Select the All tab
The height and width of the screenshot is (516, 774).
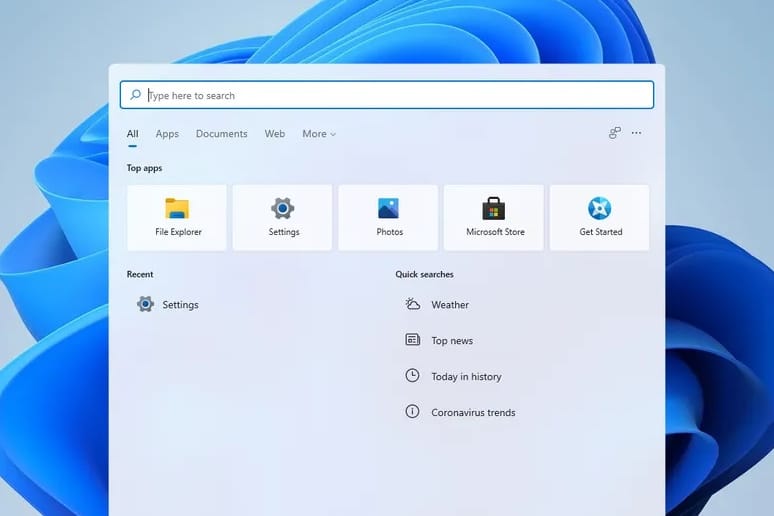tap(132, 134)
